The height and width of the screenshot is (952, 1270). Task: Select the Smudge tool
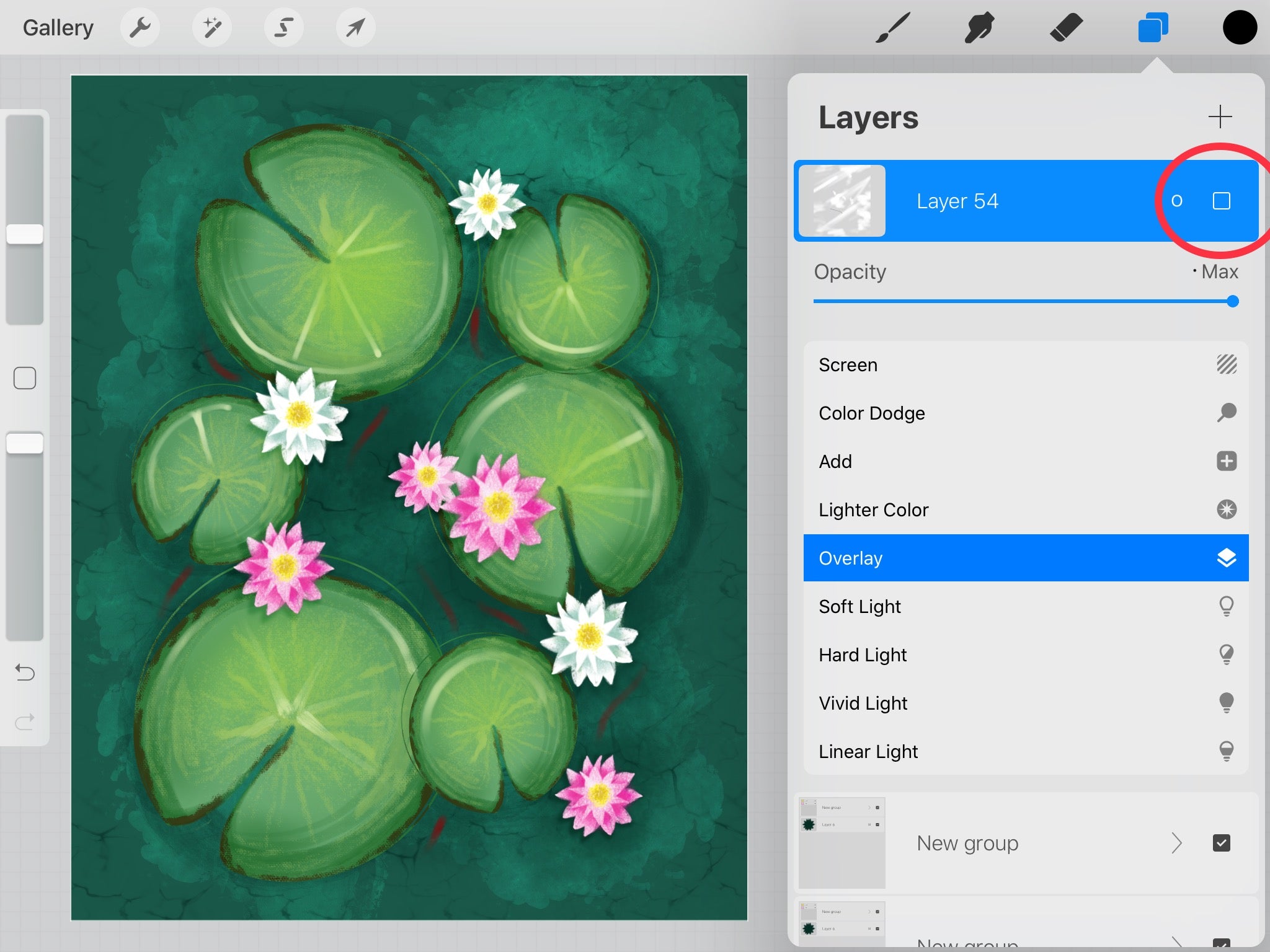tap(980, 28)
